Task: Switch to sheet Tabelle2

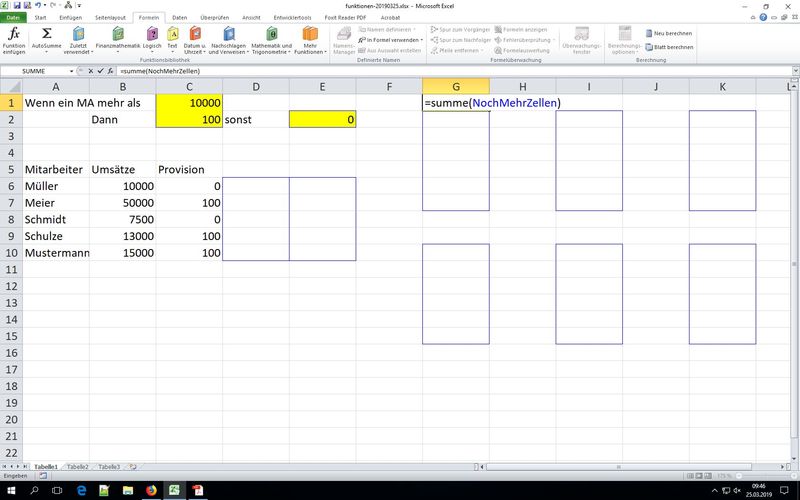Action: pyautogui.click(x=78, y=467)
